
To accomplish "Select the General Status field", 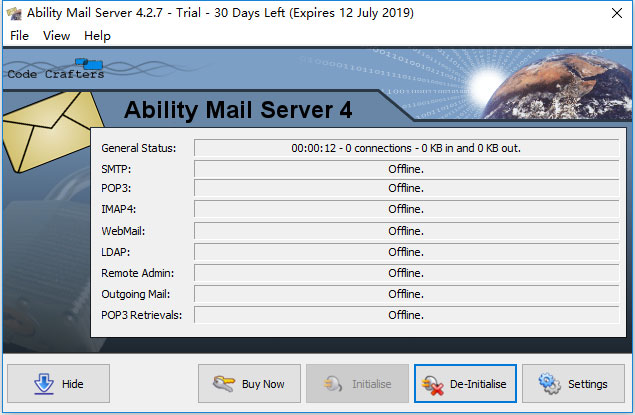I will pyautogui.click(x=406, y=148).
